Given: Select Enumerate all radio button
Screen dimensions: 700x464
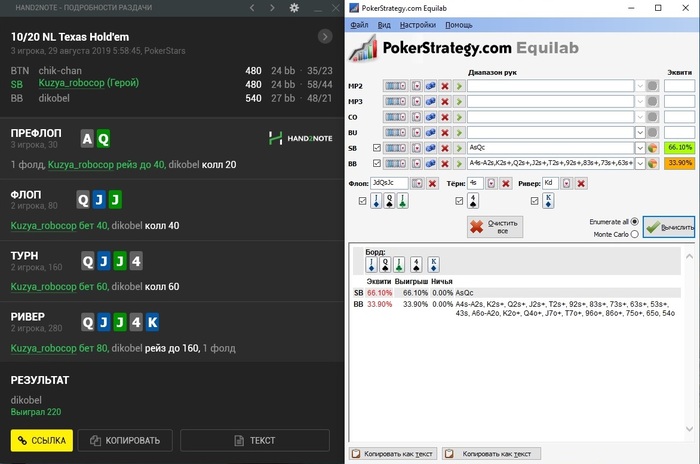Looking at the screenshot, I should click(634, 222).
